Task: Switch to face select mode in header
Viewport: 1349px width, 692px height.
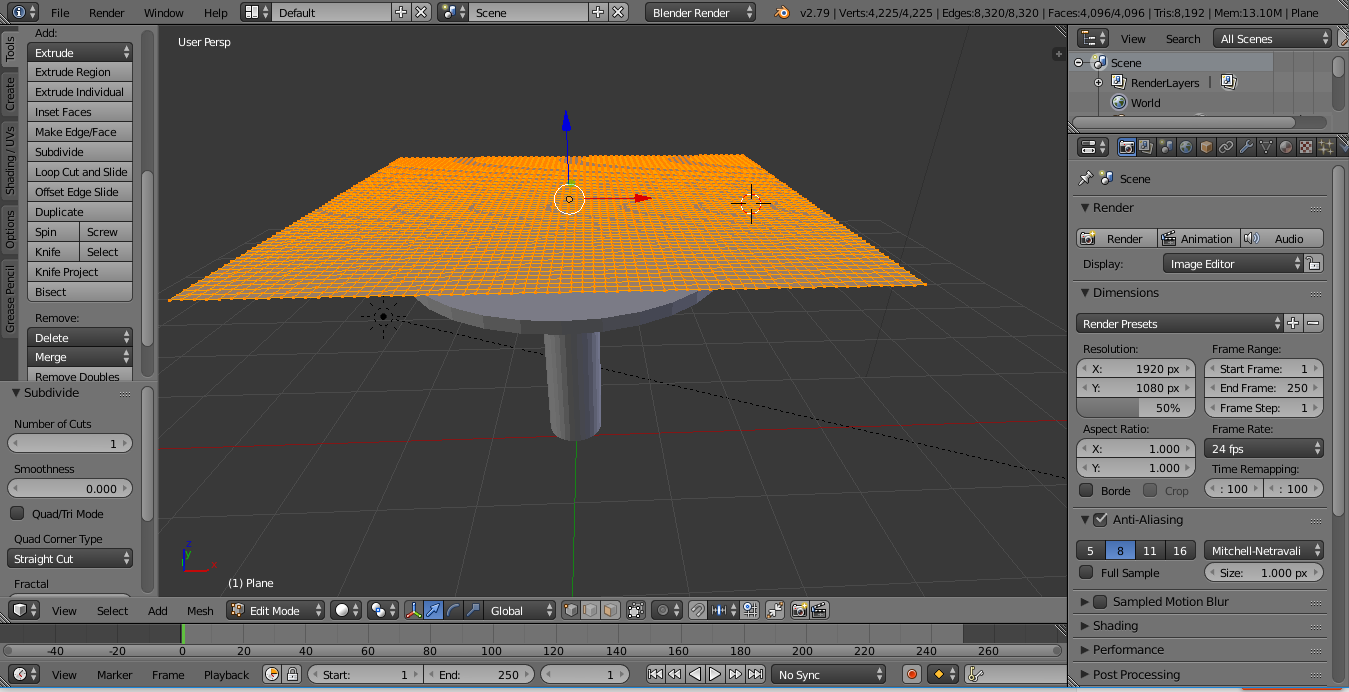Action: click(x=610, y=610)
